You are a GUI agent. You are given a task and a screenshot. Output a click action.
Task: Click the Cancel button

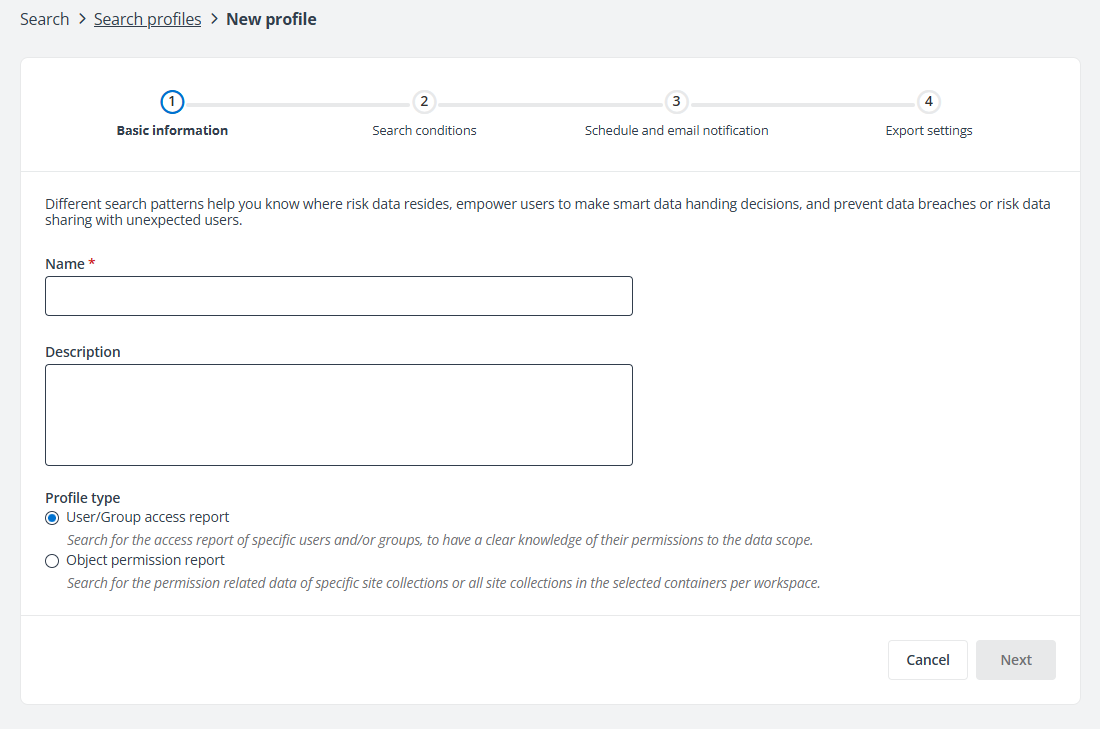pyautogui.click(x=927, y=659)
